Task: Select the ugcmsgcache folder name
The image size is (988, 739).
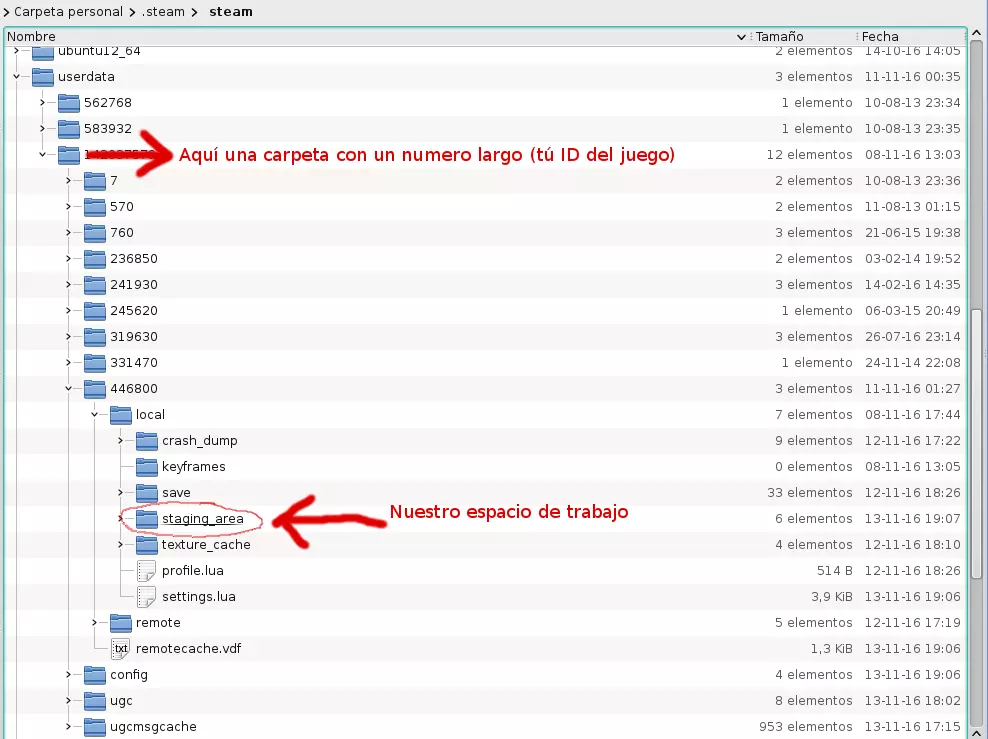Action: click(153, 726)
